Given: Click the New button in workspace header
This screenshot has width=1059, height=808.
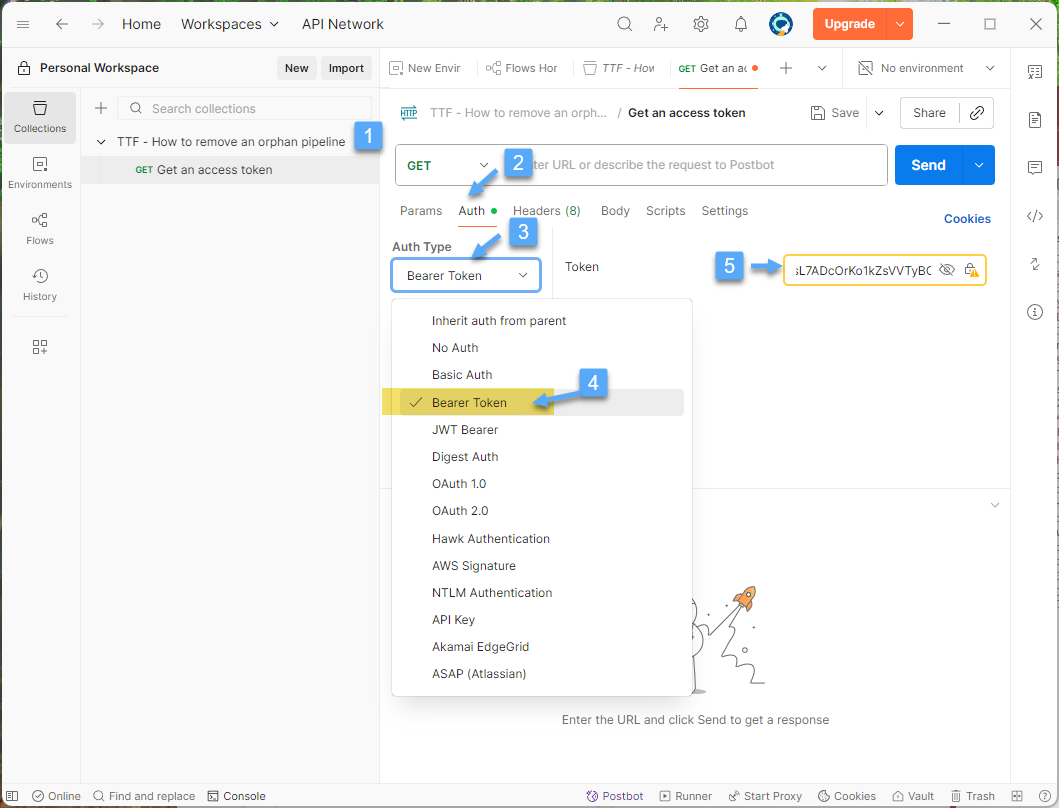Looking at the screenshot, I should [x=296, y=68].
